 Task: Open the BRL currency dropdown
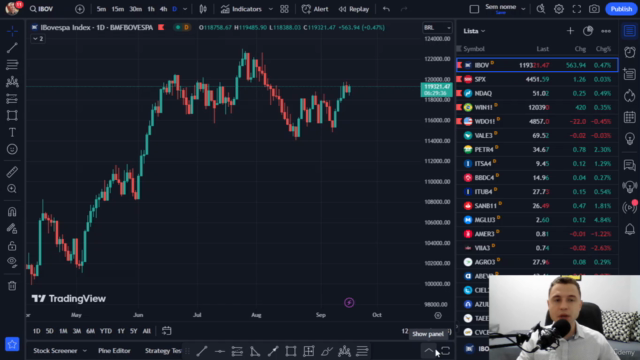point(437,28)
